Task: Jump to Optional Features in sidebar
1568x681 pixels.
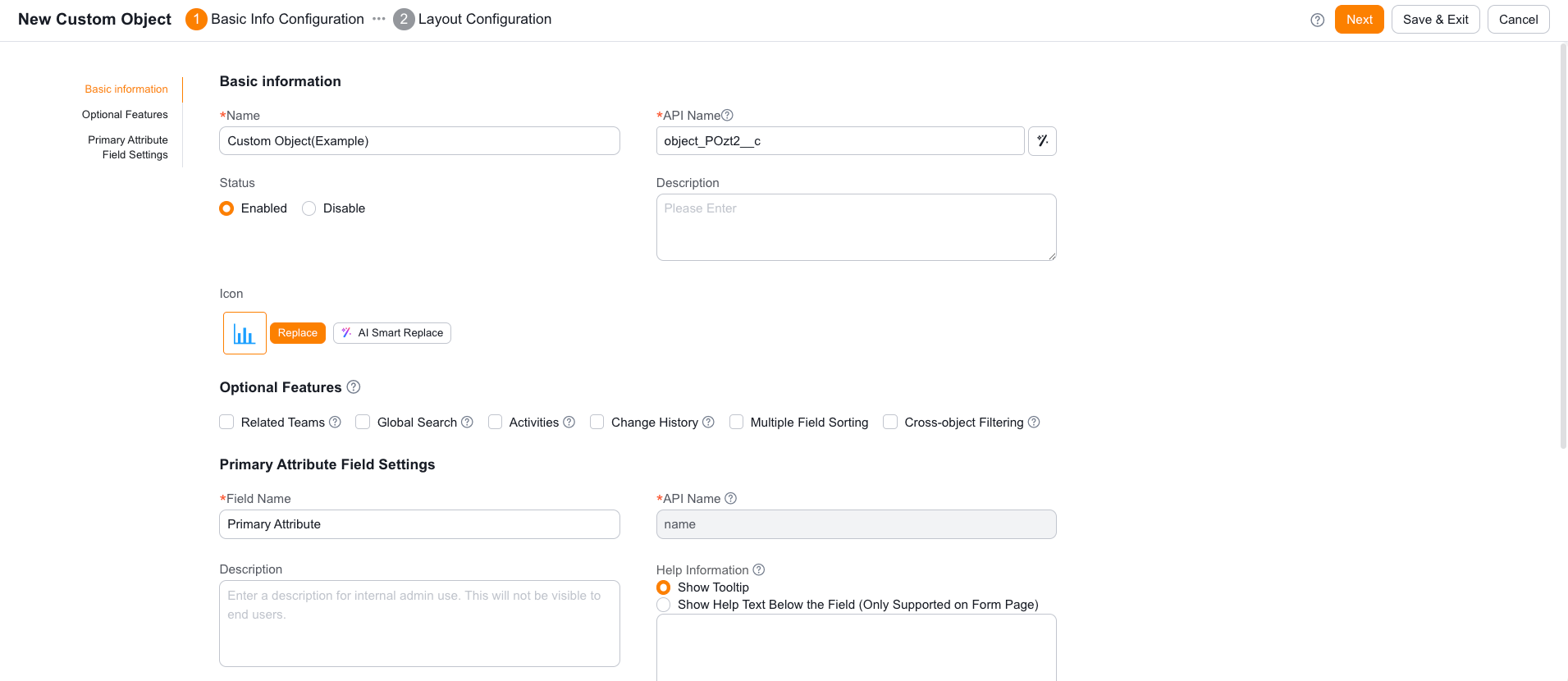Action: [125, 115]
